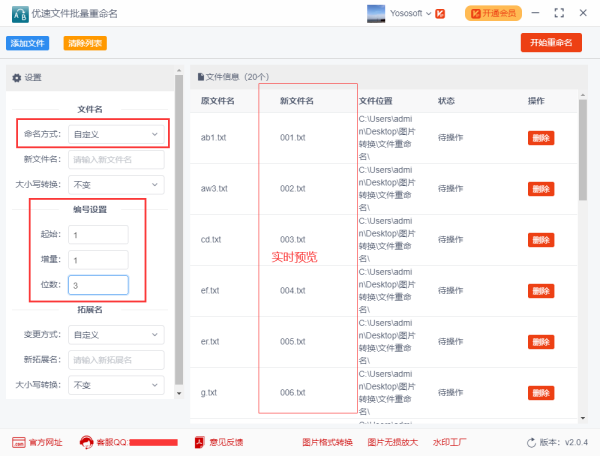The height and width of the screenshot is (456, 600).
Task: Click the settings gear icon
Action: (x=16, y=77)
